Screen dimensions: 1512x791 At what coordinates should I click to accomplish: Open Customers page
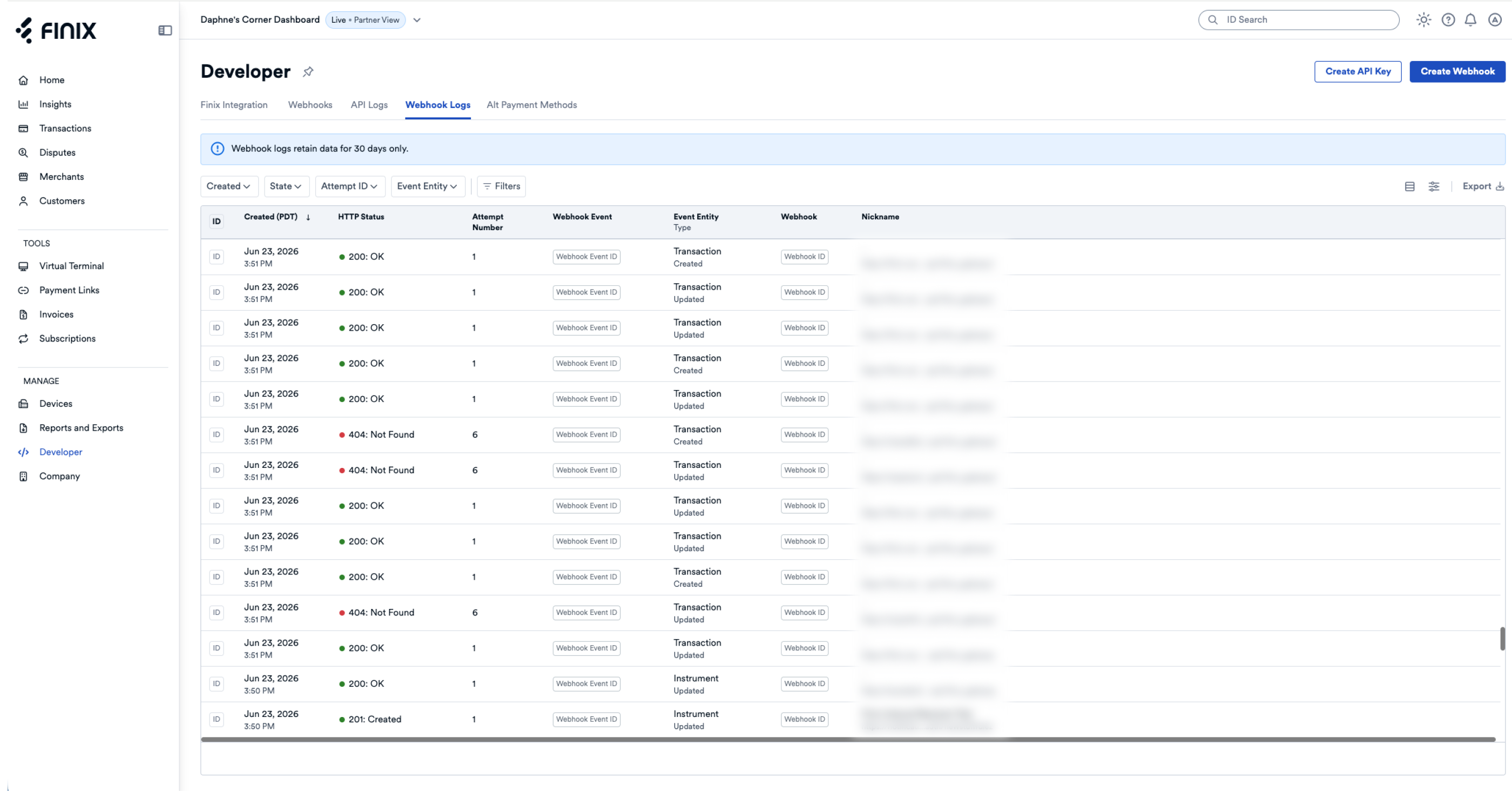click(62, 201)
